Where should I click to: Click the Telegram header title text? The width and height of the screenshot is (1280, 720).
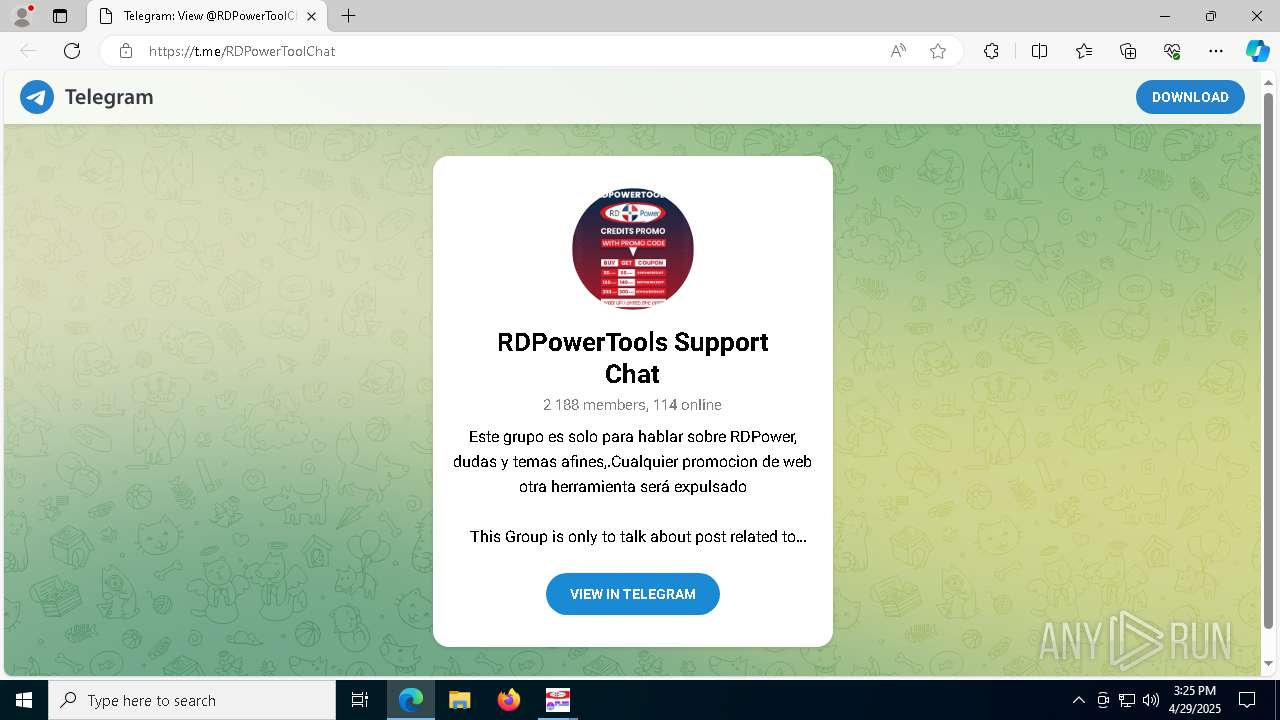point(109,97)
